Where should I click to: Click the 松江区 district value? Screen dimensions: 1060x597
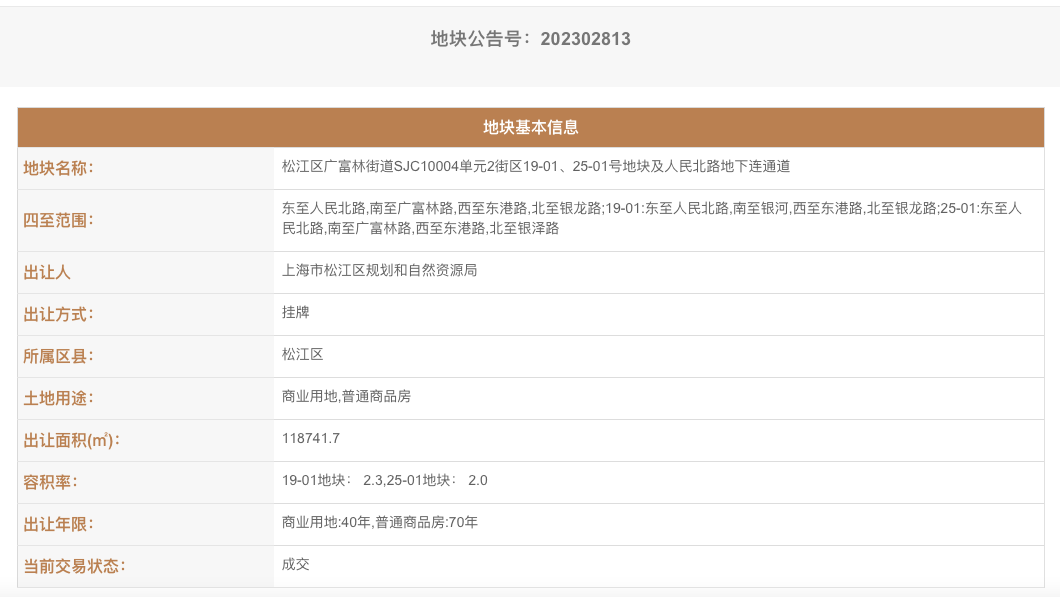[x=302, y=354]
